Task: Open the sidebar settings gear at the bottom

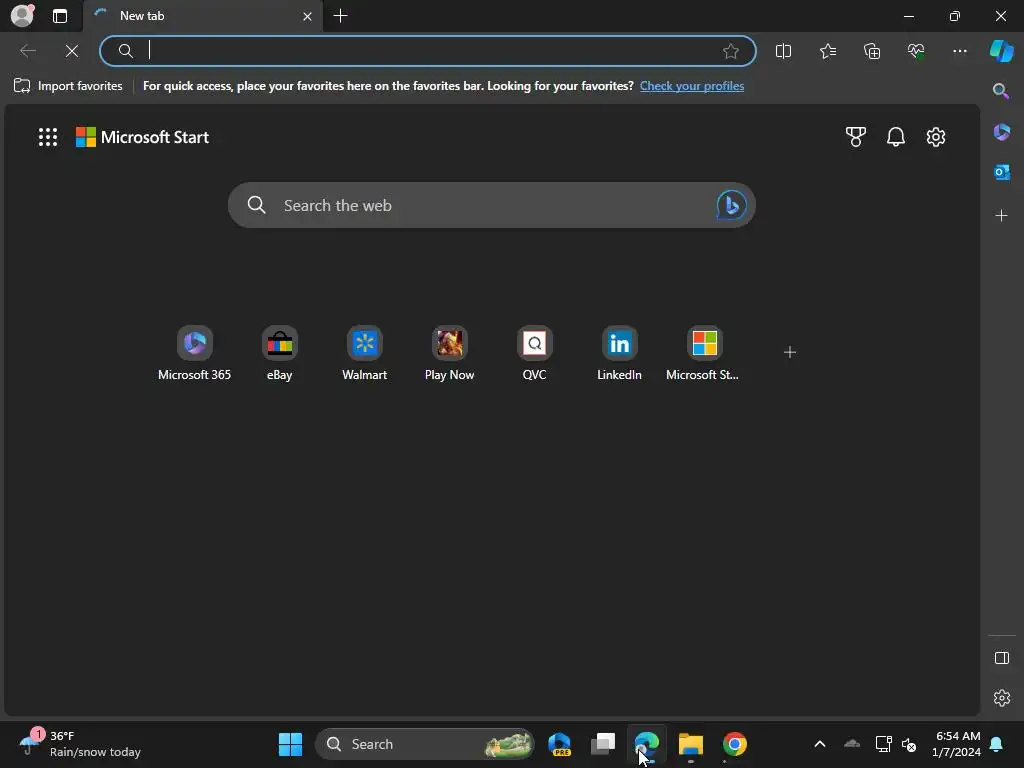Action: click(x=1002, y=698)
